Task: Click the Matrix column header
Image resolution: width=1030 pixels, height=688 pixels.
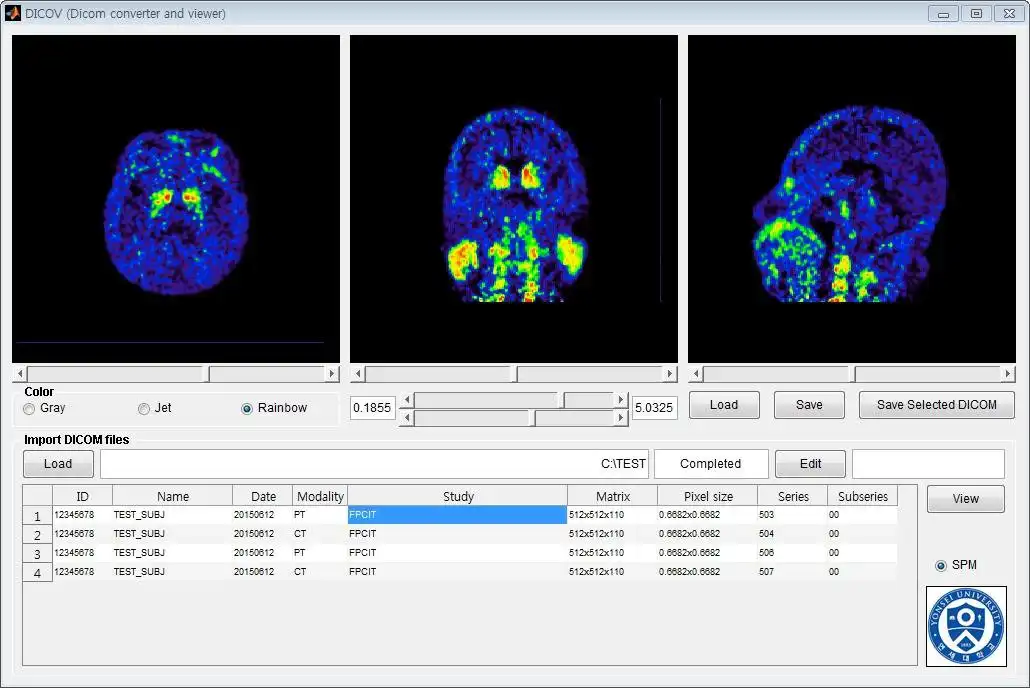Action: (613, 496)
